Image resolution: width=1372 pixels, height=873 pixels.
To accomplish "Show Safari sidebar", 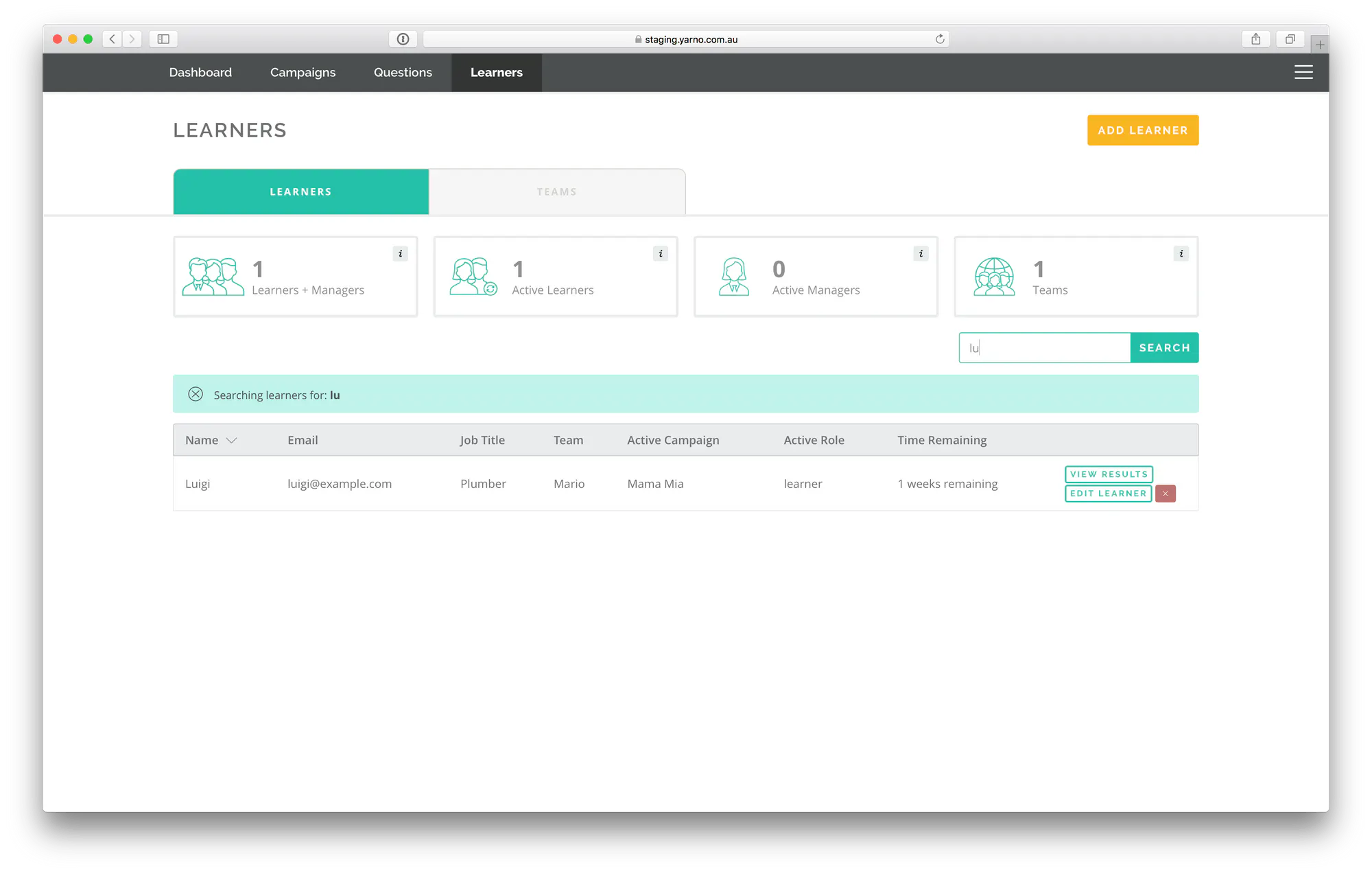I will (163, 39).
